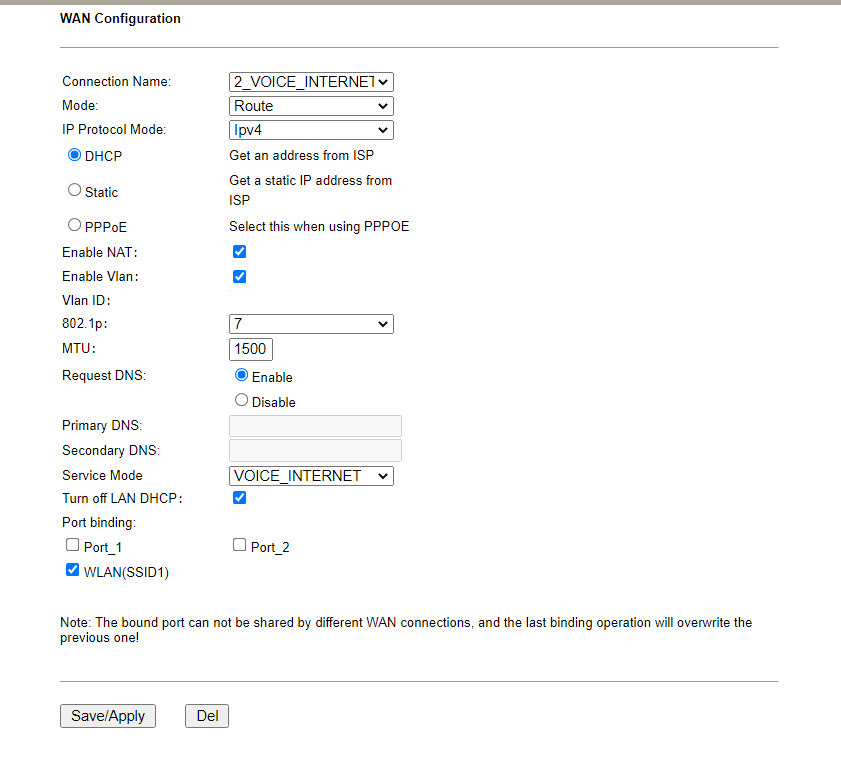841x776 pixels.
Task: Toggle the Enable Vlan checkbox
Action: click(239, 276)
